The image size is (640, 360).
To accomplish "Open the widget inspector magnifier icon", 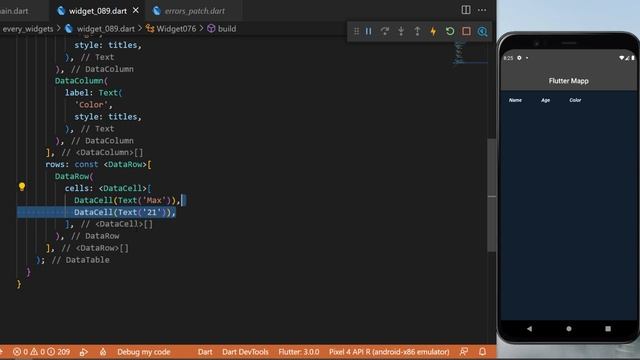I will (x=482, y=31).
